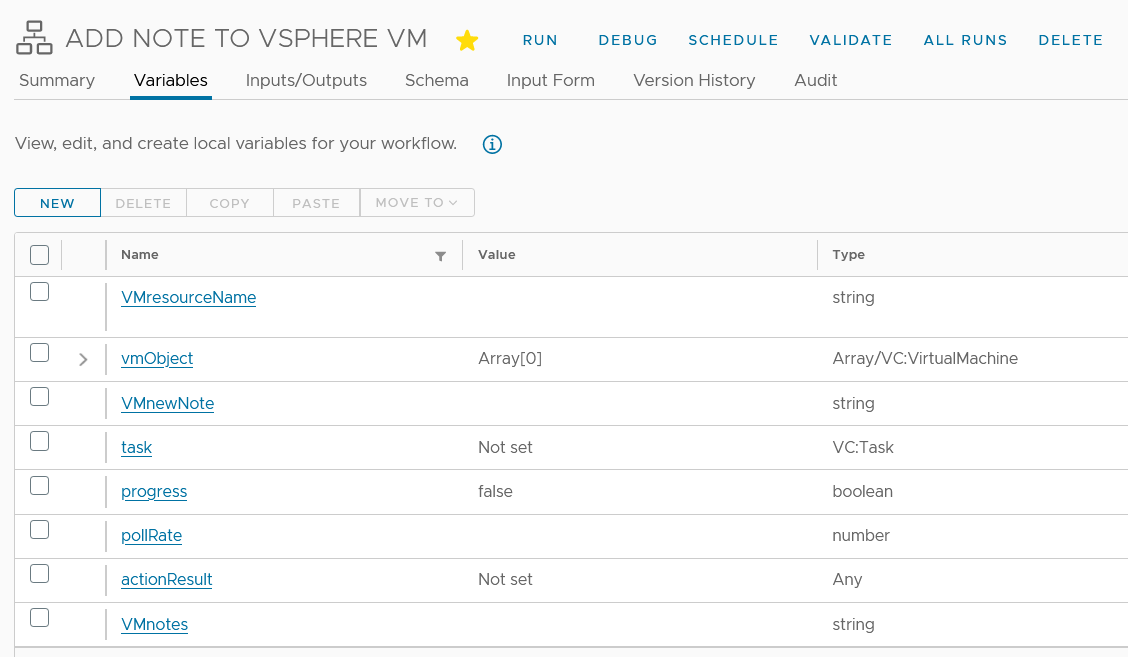Select the Array[0] value cell

click(510, 358)
